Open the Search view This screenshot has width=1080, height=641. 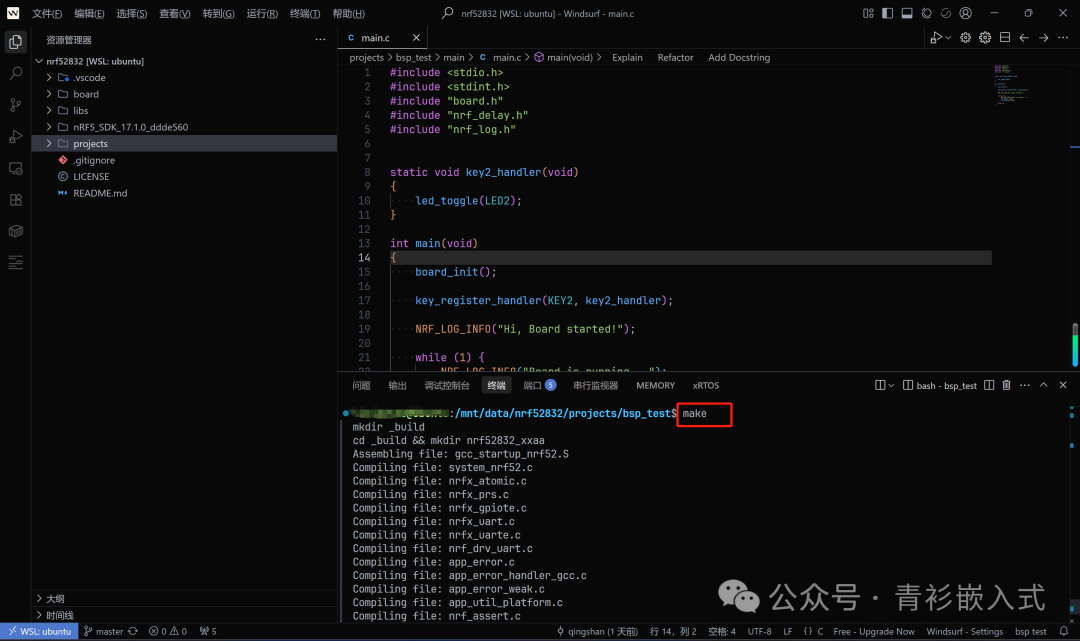(x=15, y=72)
